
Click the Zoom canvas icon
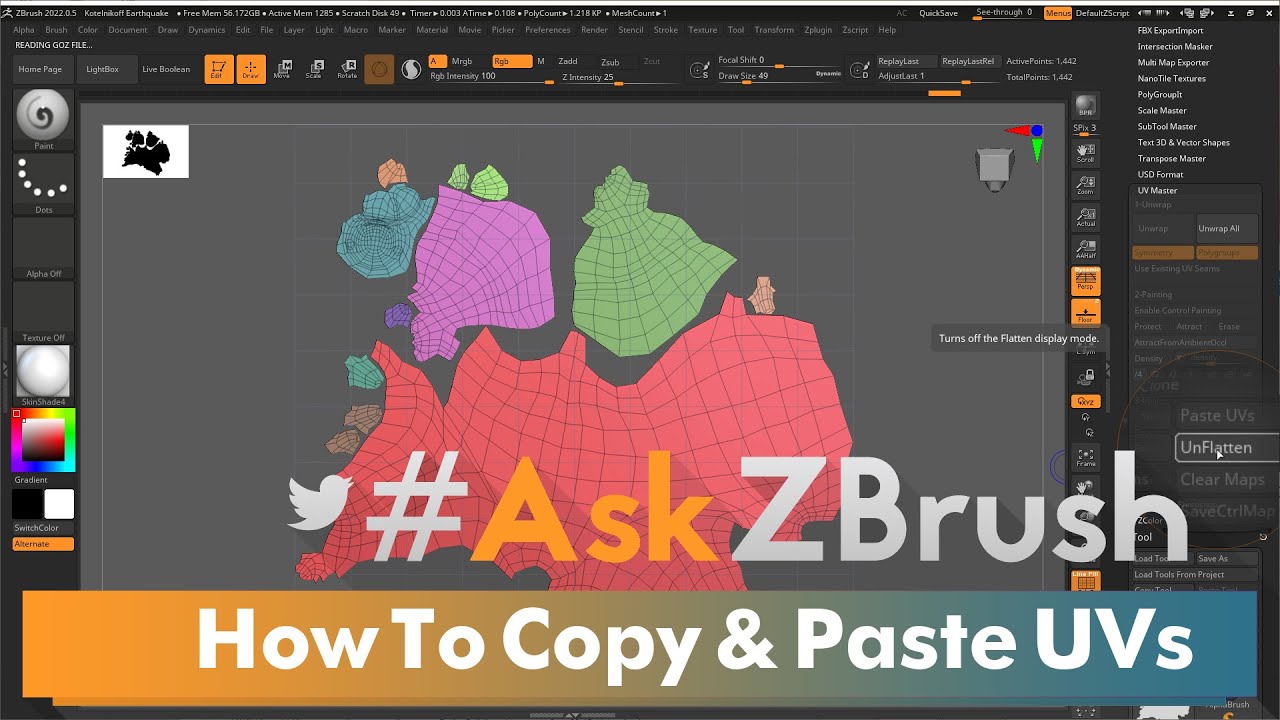[1085, 184]
